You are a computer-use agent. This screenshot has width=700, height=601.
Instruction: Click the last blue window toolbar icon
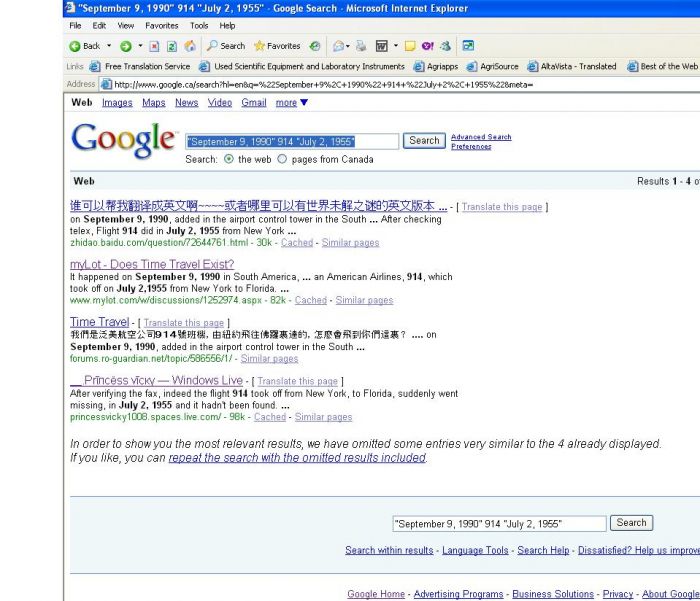(468, 46)
